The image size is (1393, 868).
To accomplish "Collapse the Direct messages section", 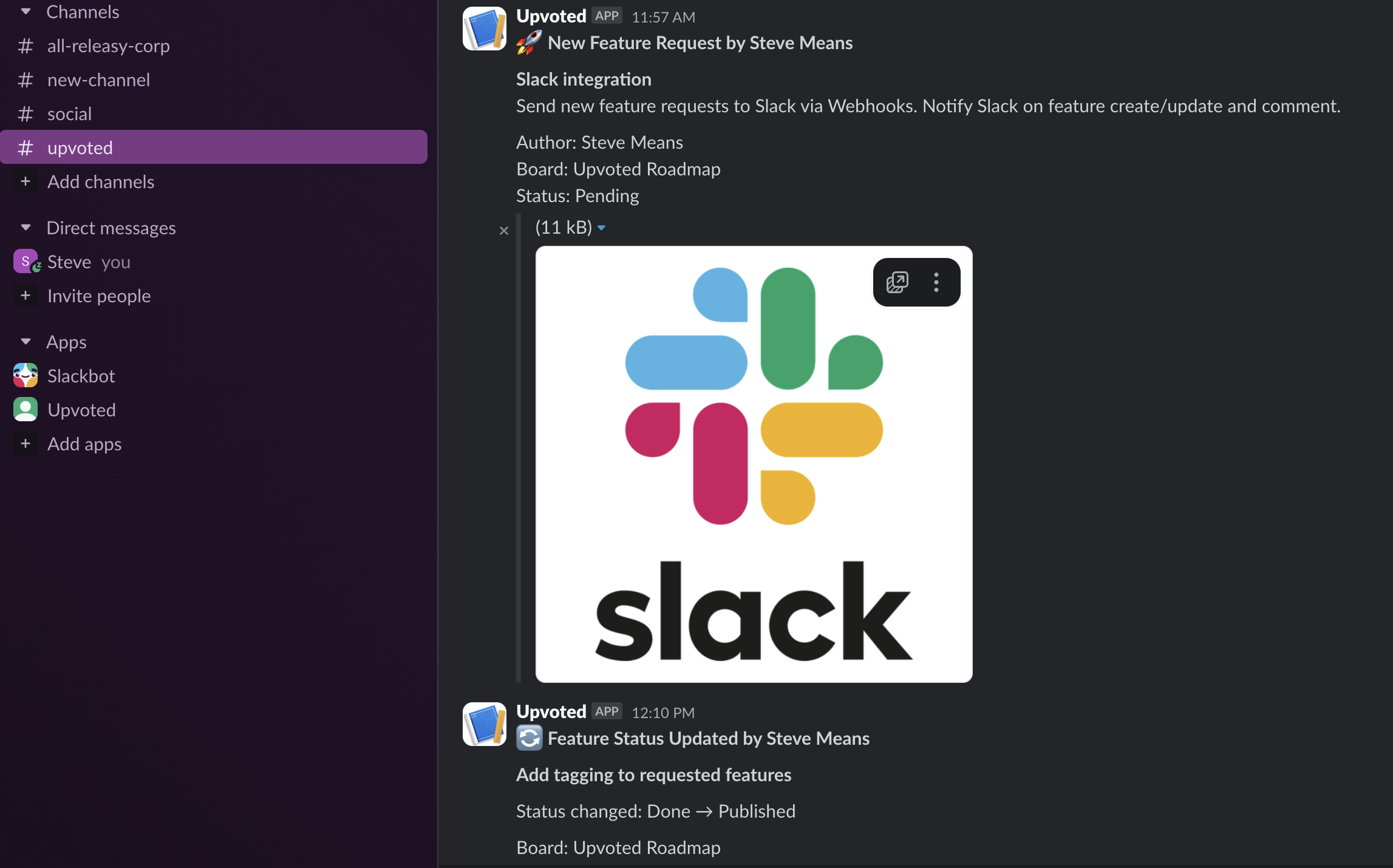I will point(26,228).
